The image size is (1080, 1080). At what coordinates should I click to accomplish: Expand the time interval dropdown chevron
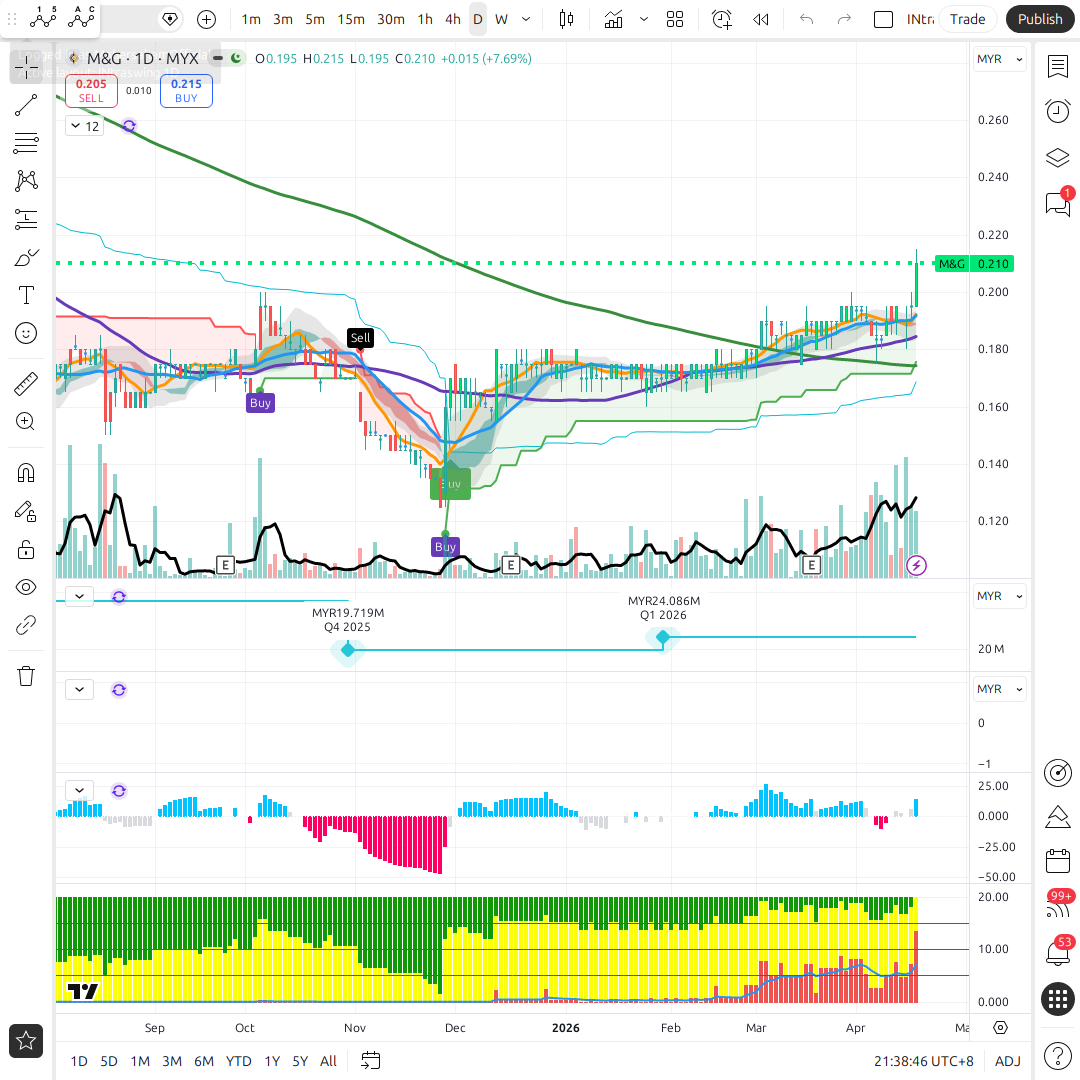click(x=526, y=19)
